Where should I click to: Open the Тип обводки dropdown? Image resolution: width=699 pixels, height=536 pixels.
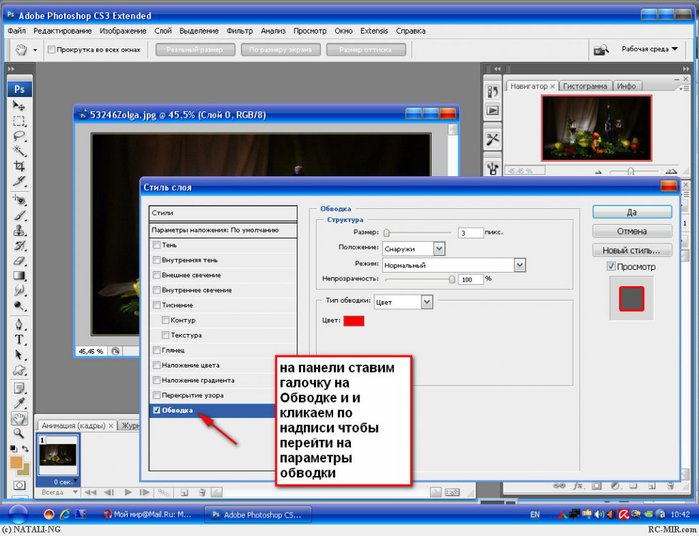pyautogui.click(x=427, y=302)
